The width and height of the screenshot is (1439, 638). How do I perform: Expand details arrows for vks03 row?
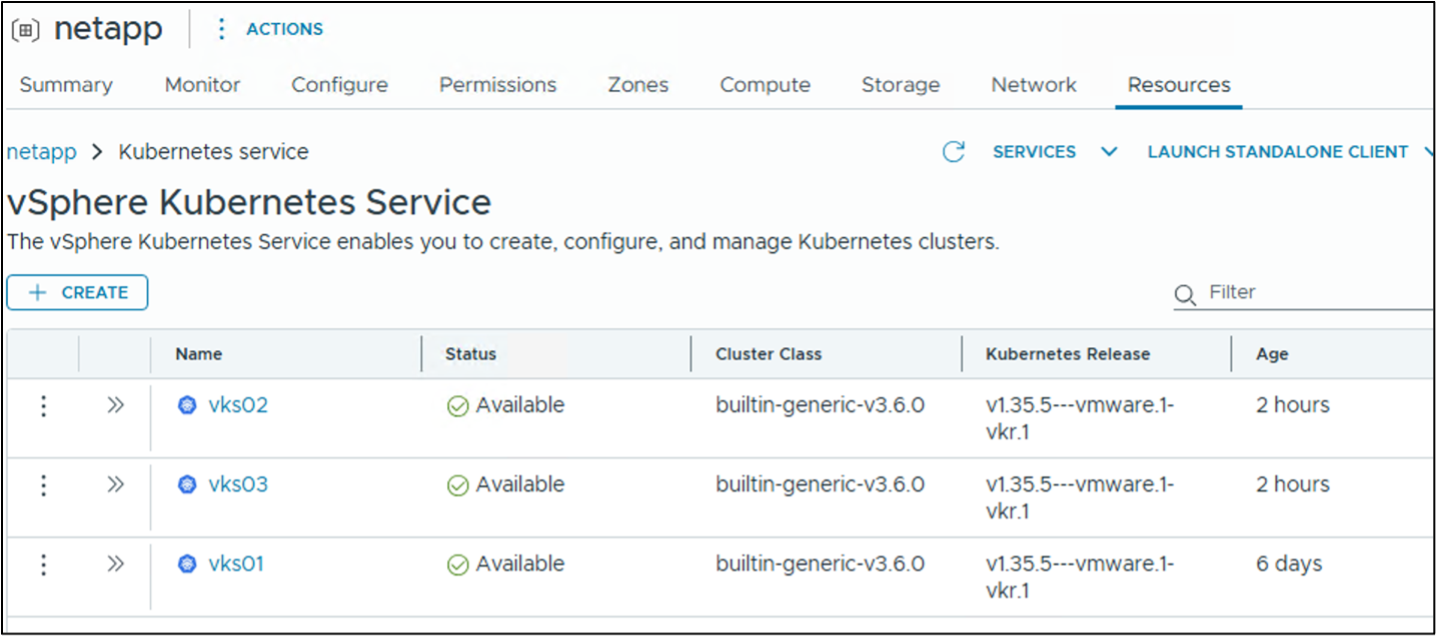[x=115, y=485]
